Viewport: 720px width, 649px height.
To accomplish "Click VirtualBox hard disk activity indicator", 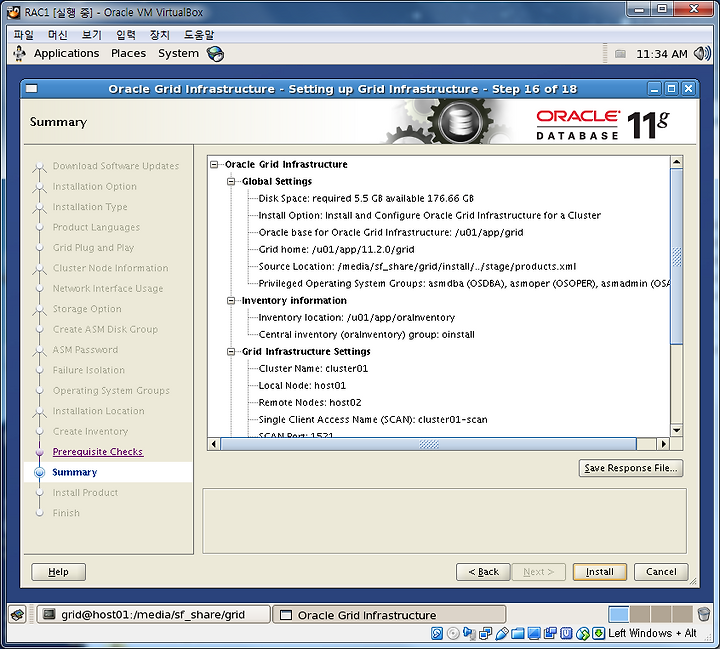I will click(x=437, y=633).
